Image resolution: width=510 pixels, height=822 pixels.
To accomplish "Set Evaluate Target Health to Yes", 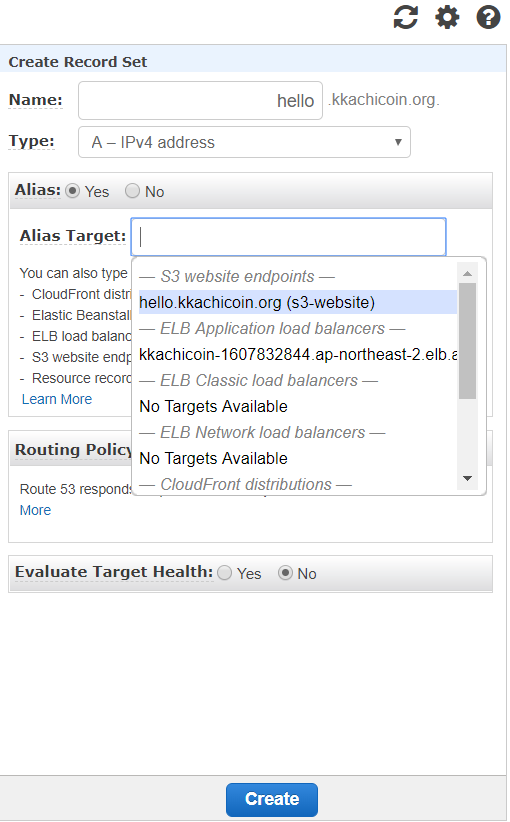I will coord(224,572).
